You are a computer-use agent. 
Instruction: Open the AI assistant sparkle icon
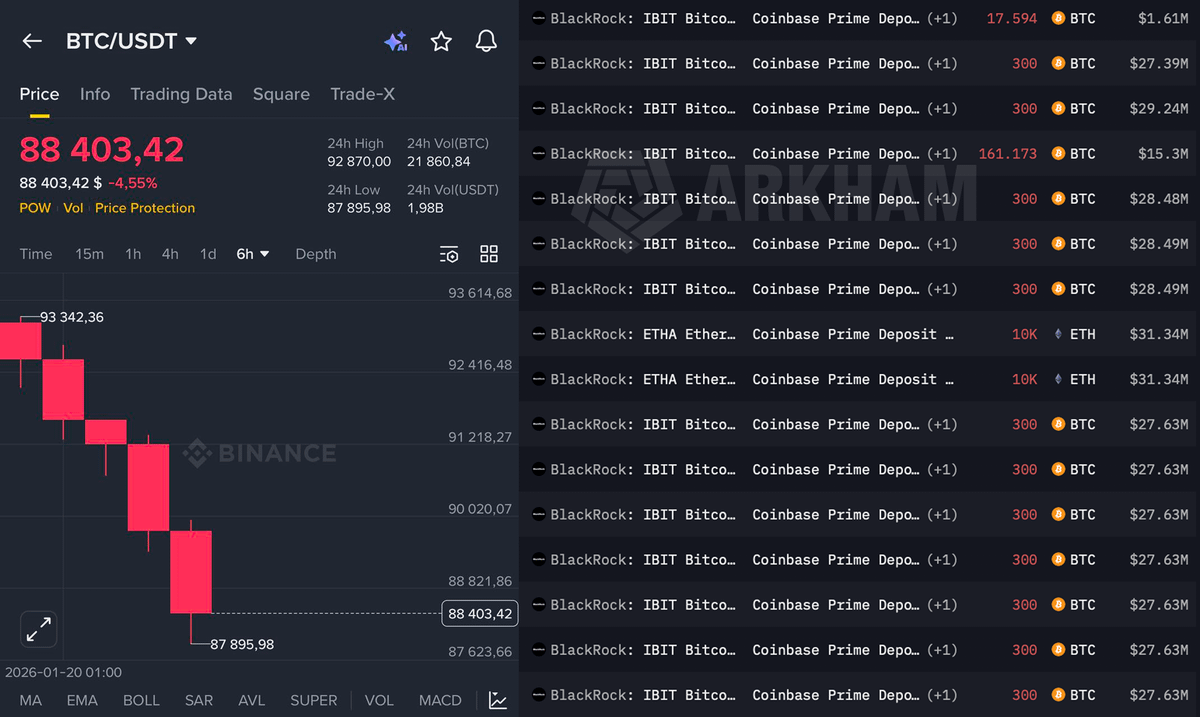396,41
